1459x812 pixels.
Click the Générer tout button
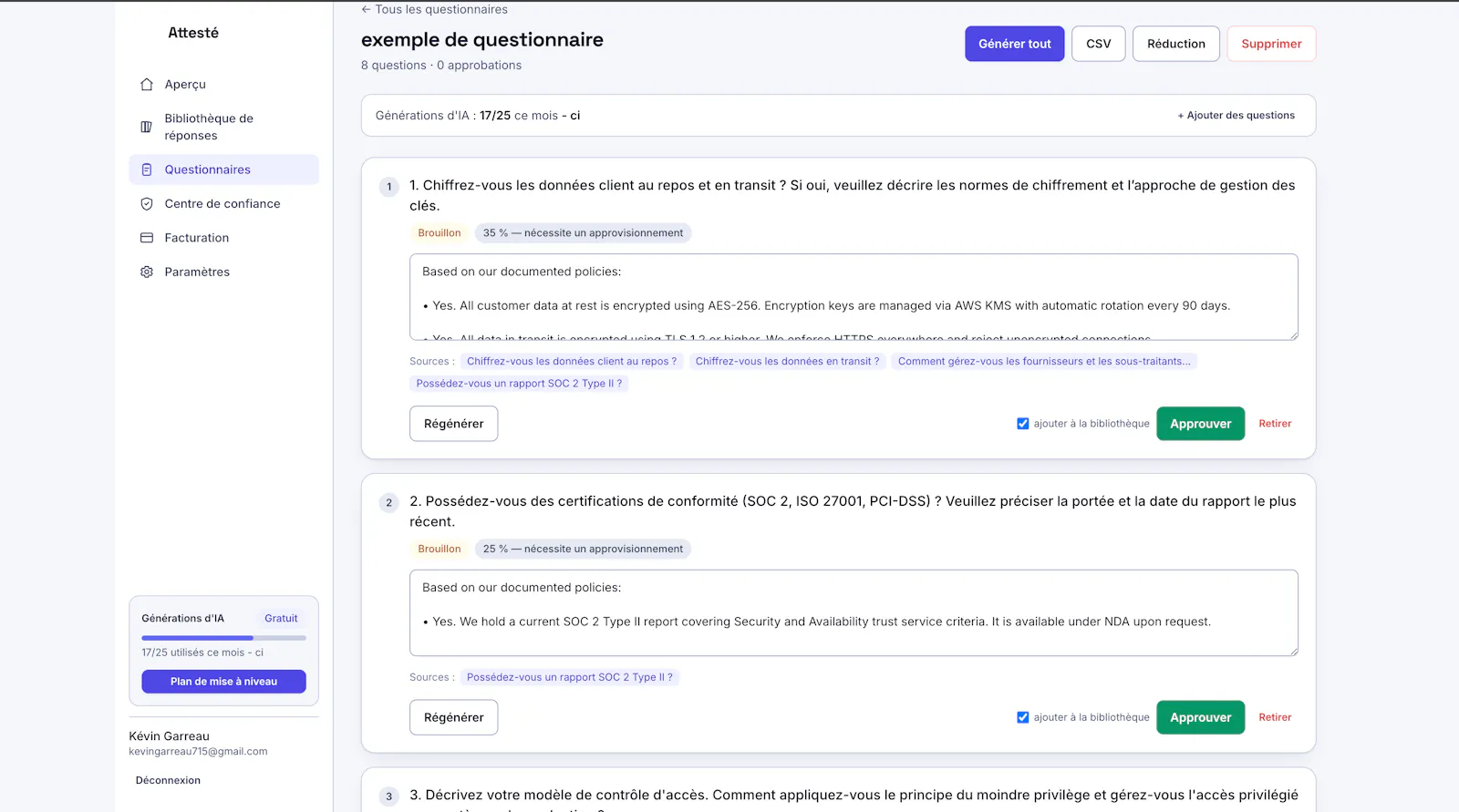coord(1015,44)
